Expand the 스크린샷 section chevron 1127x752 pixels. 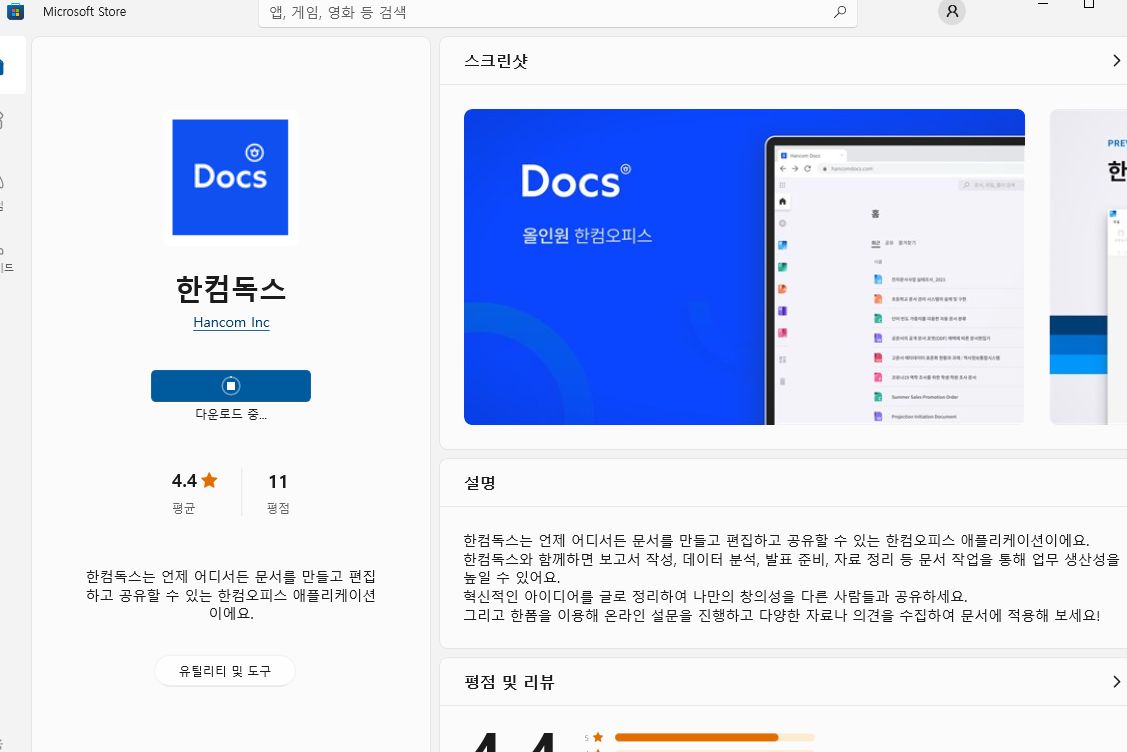pyautogui.click(x=1116, y=61)
